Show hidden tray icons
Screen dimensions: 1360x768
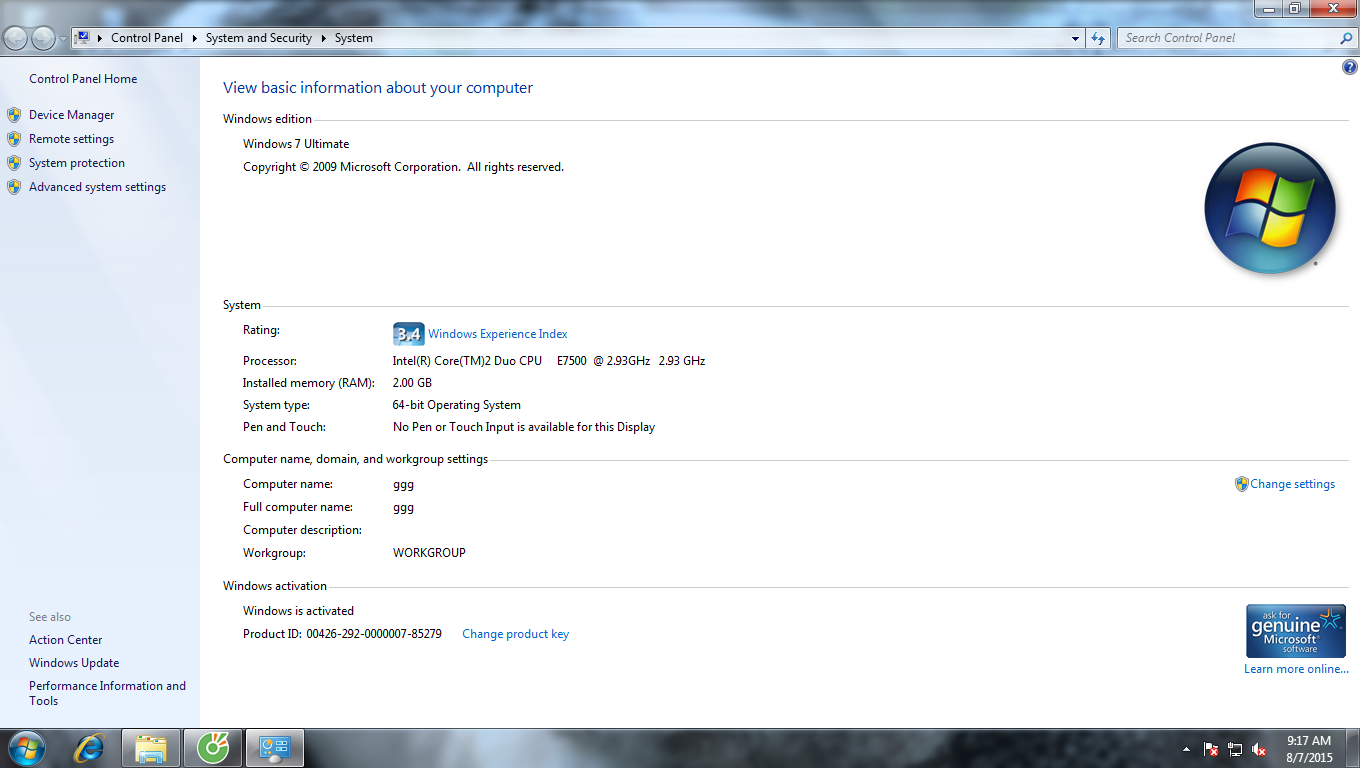(x=1187, y=749)
